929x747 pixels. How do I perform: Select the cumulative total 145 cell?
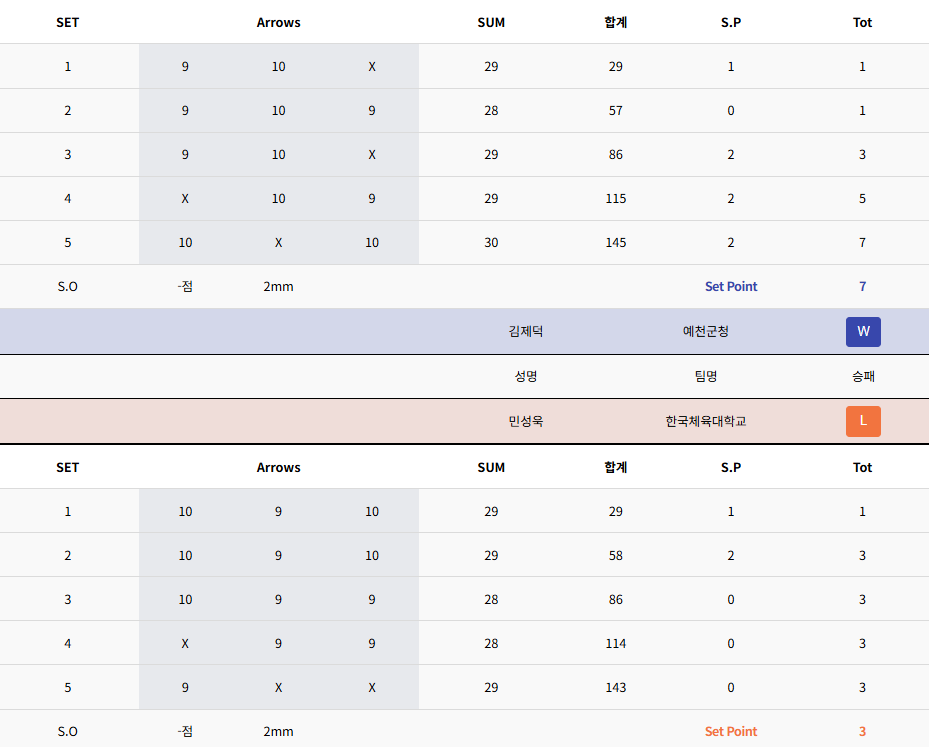point(616,242)
